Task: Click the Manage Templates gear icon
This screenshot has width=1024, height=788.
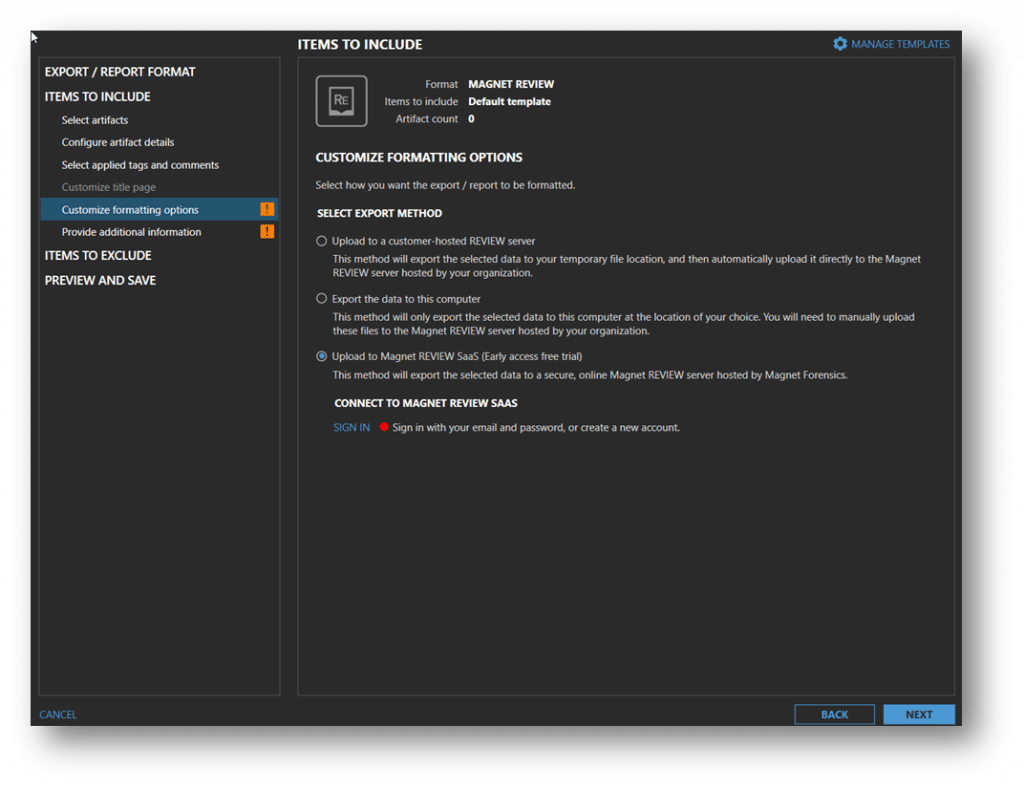Action: 840,44
